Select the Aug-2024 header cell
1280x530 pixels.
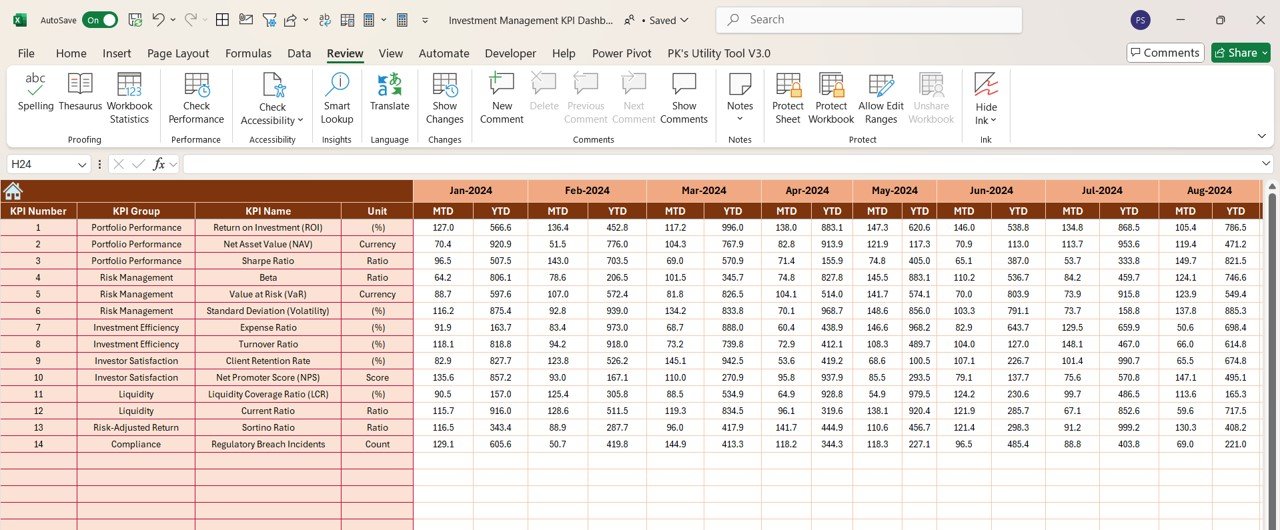click(x=1209, y=190)
